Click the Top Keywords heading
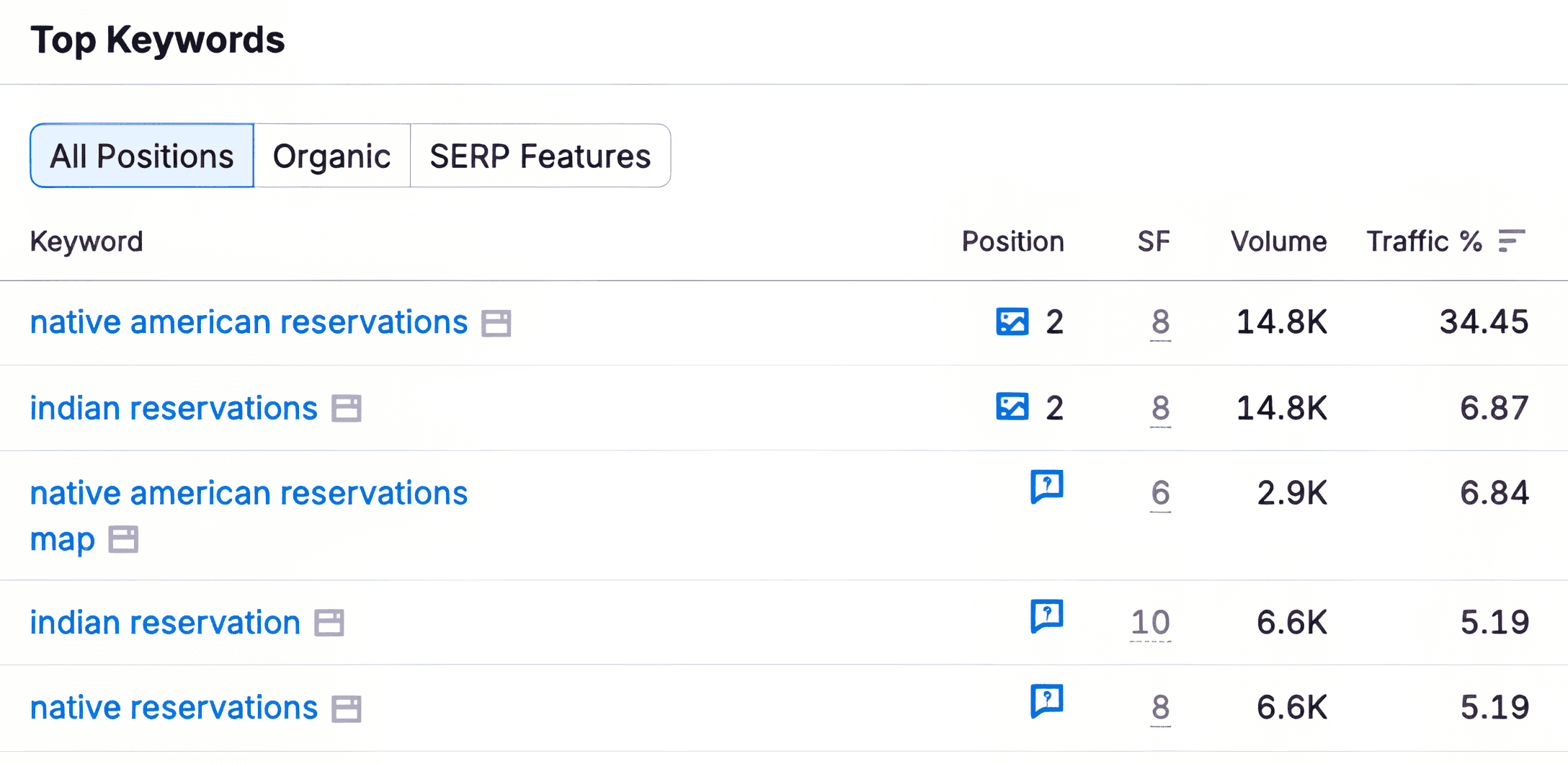 coord(159,40)
